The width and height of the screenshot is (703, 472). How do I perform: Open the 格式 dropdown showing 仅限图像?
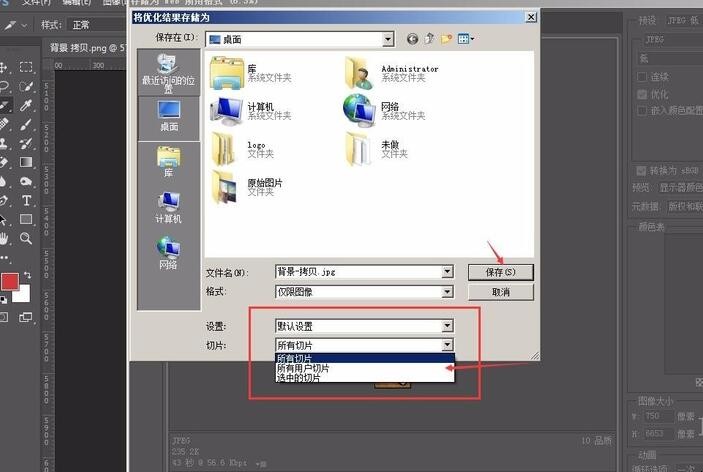coord(364,292)
